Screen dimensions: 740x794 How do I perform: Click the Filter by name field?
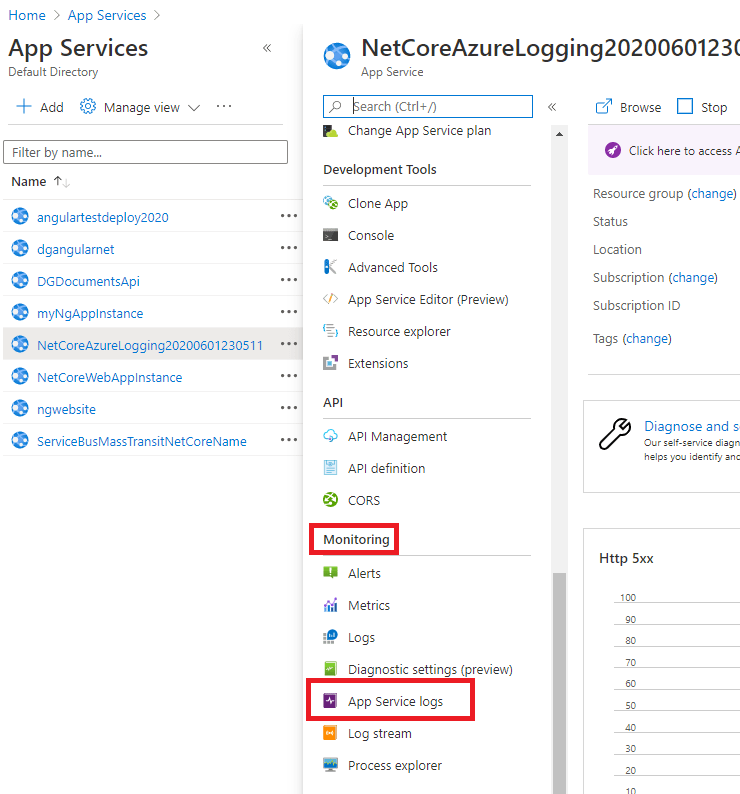pos(146,152)
